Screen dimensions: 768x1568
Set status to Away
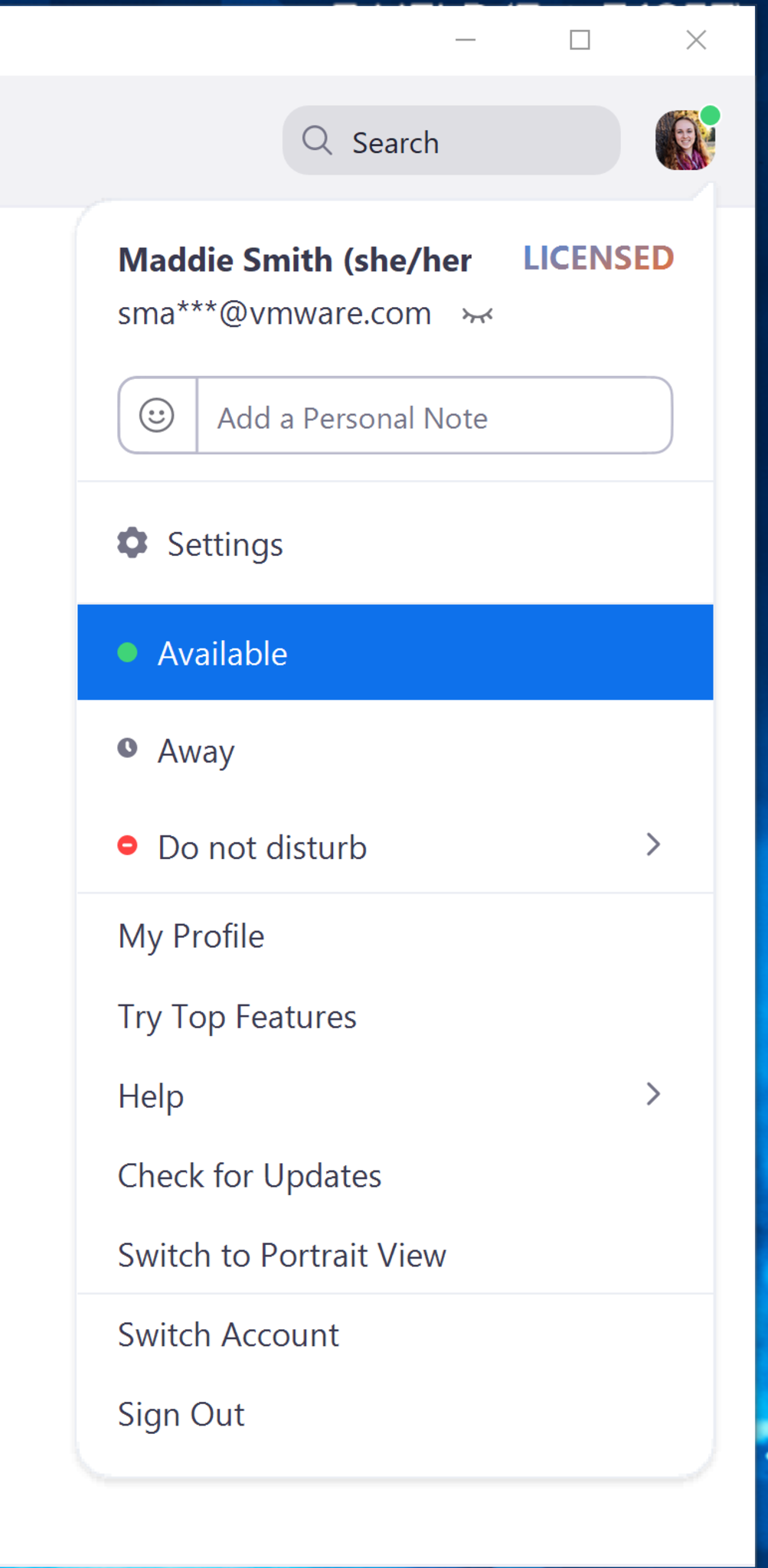pos(197,751)
